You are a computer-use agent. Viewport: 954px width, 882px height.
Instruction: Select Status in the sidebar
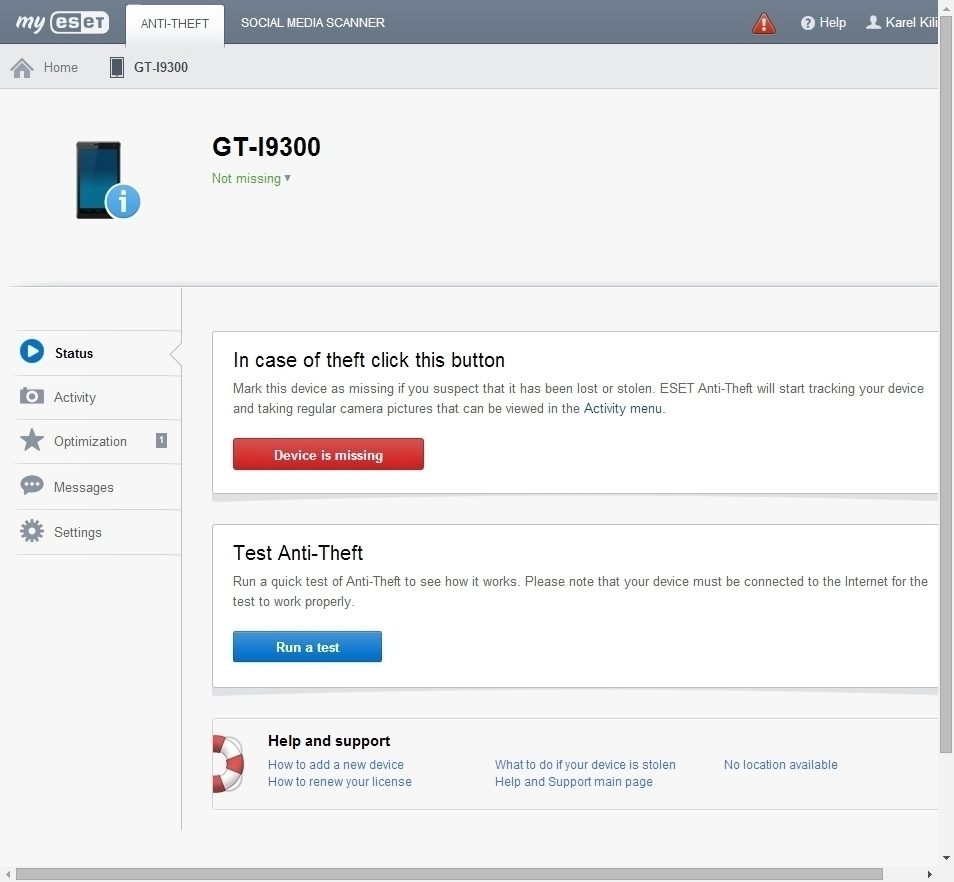(97, 353)
